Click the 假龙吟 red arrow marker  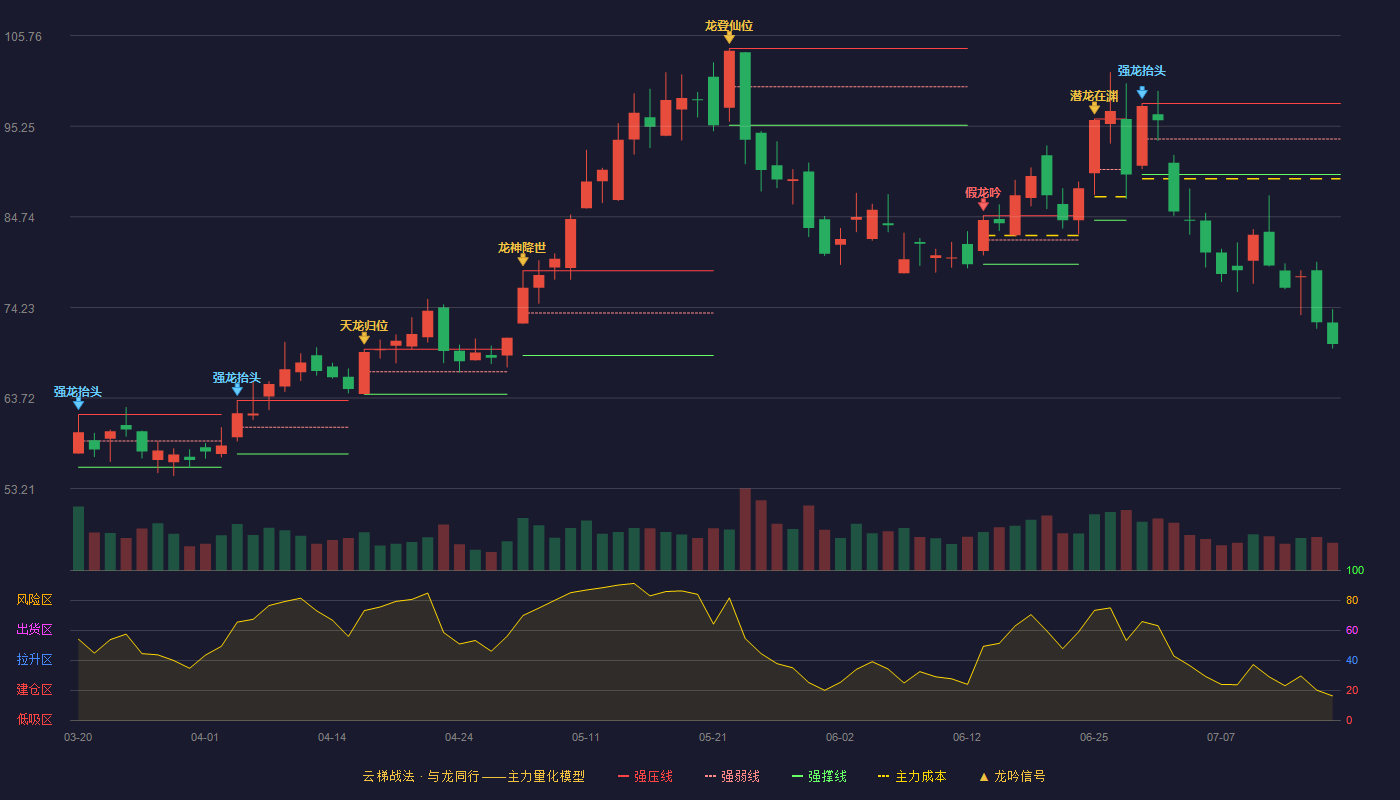pyautogui.click(x=983, y=205)
